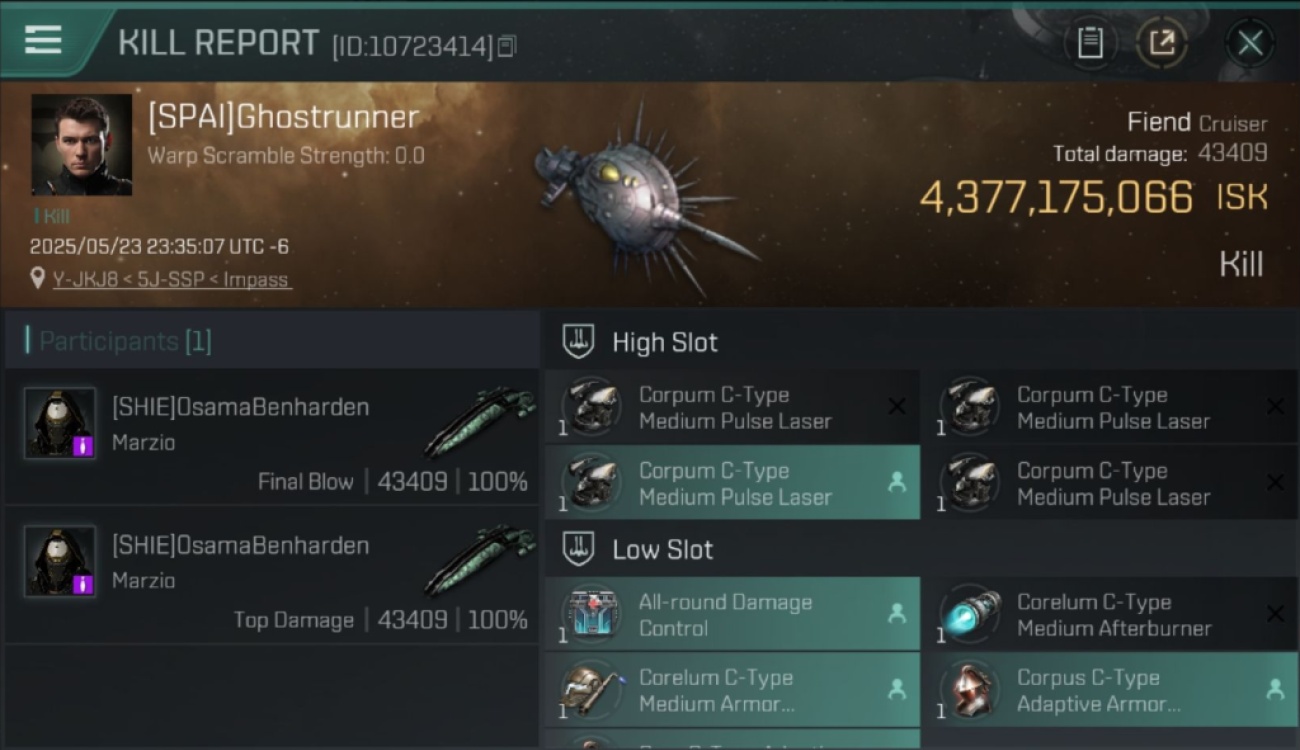
Task: Select the Corelum C-Type Medium Armor module
Action: tap(732, 690)
